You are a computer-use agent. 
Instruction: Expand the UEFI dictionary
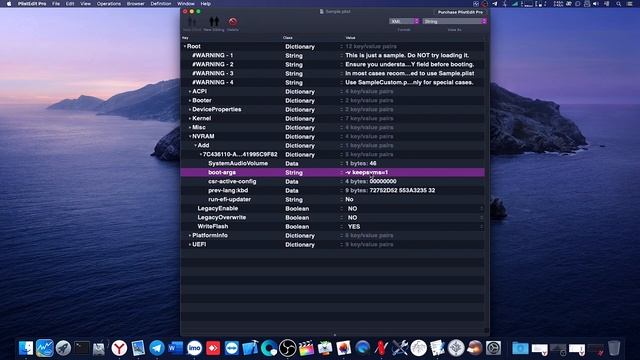click(190, 244)
